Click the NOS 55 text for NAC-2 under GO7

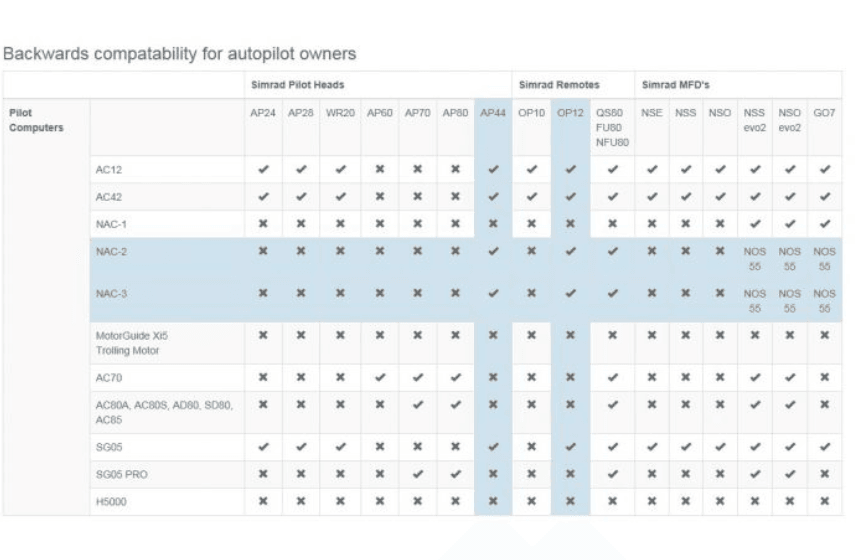(x=824, y=258)
